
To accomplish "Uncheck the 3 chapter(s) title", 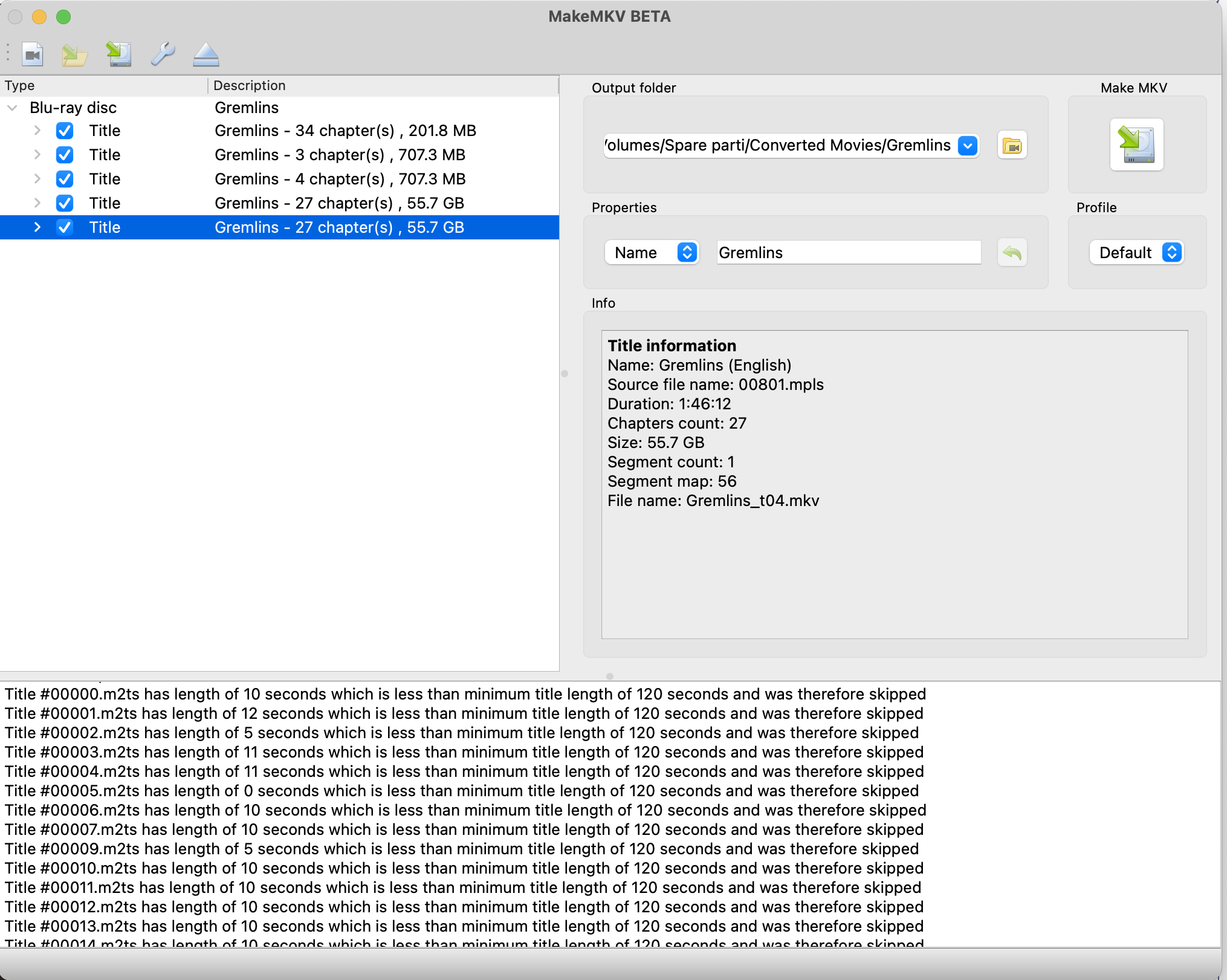I will click(x=65, y=155).
